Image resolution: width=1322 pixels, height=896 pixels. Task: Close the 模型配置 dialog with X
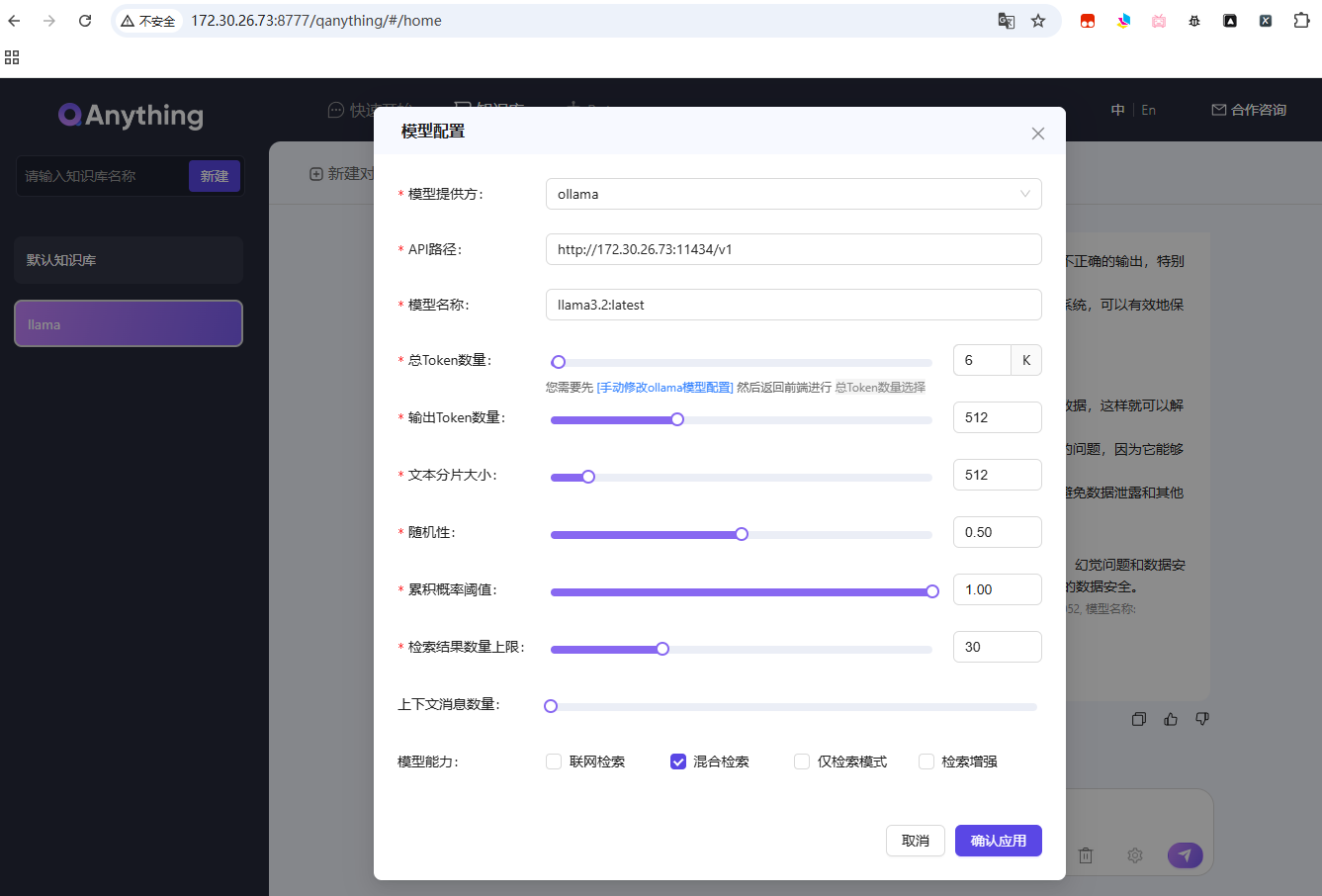tap(1037, 134)
